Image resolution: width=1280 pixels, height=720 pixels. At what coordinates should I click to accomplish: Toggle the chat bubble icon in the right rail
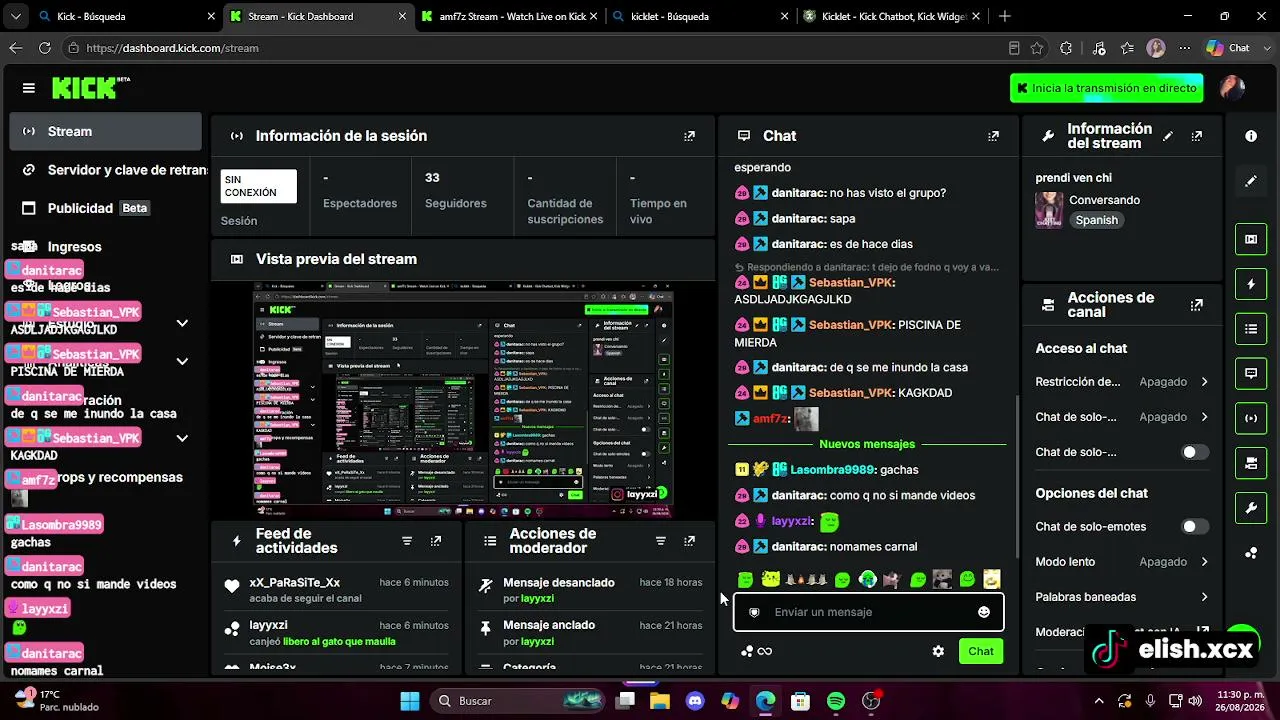tap(1251, 374)
